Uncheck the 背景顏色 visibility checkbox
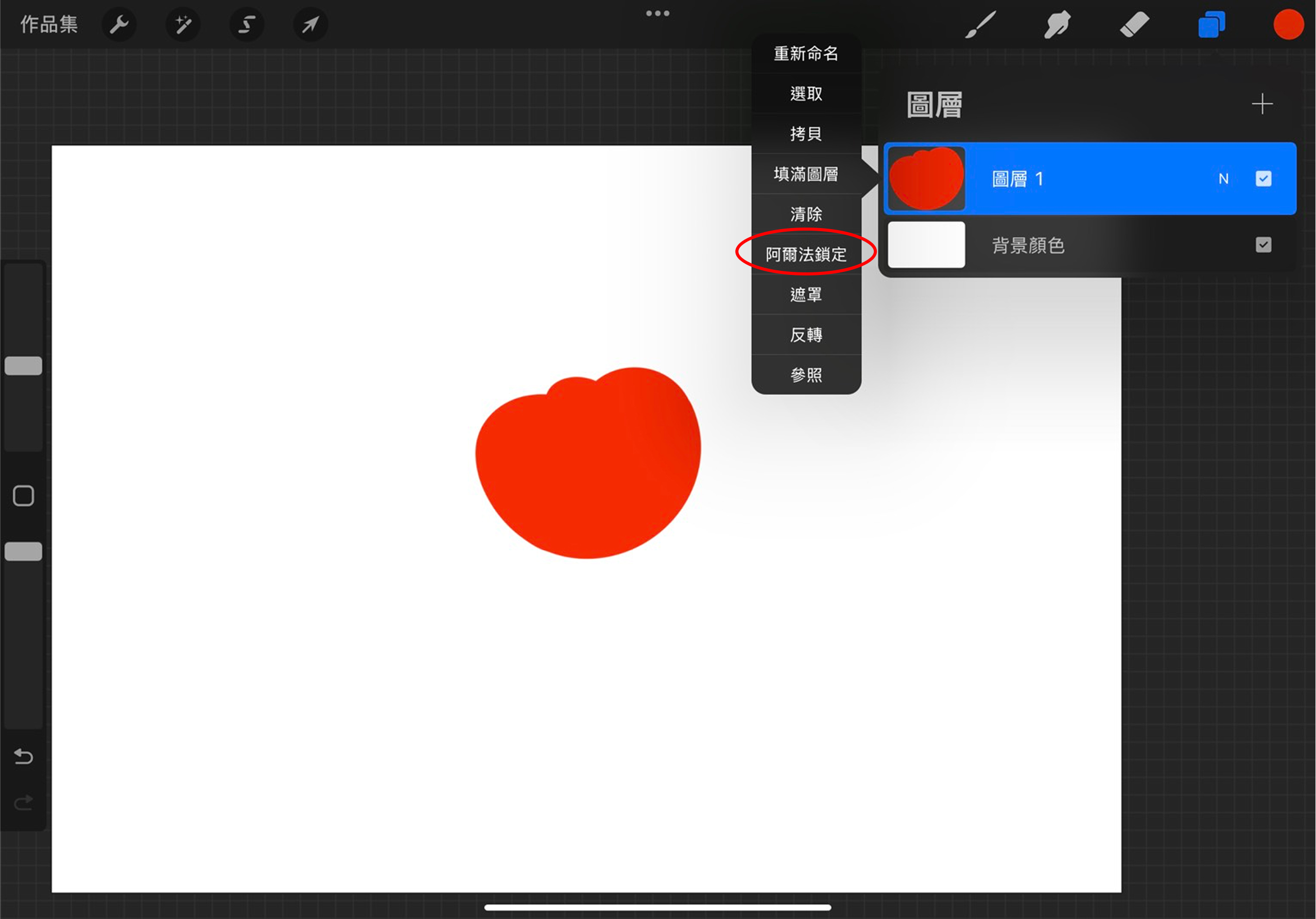 tap(1263, 246)
